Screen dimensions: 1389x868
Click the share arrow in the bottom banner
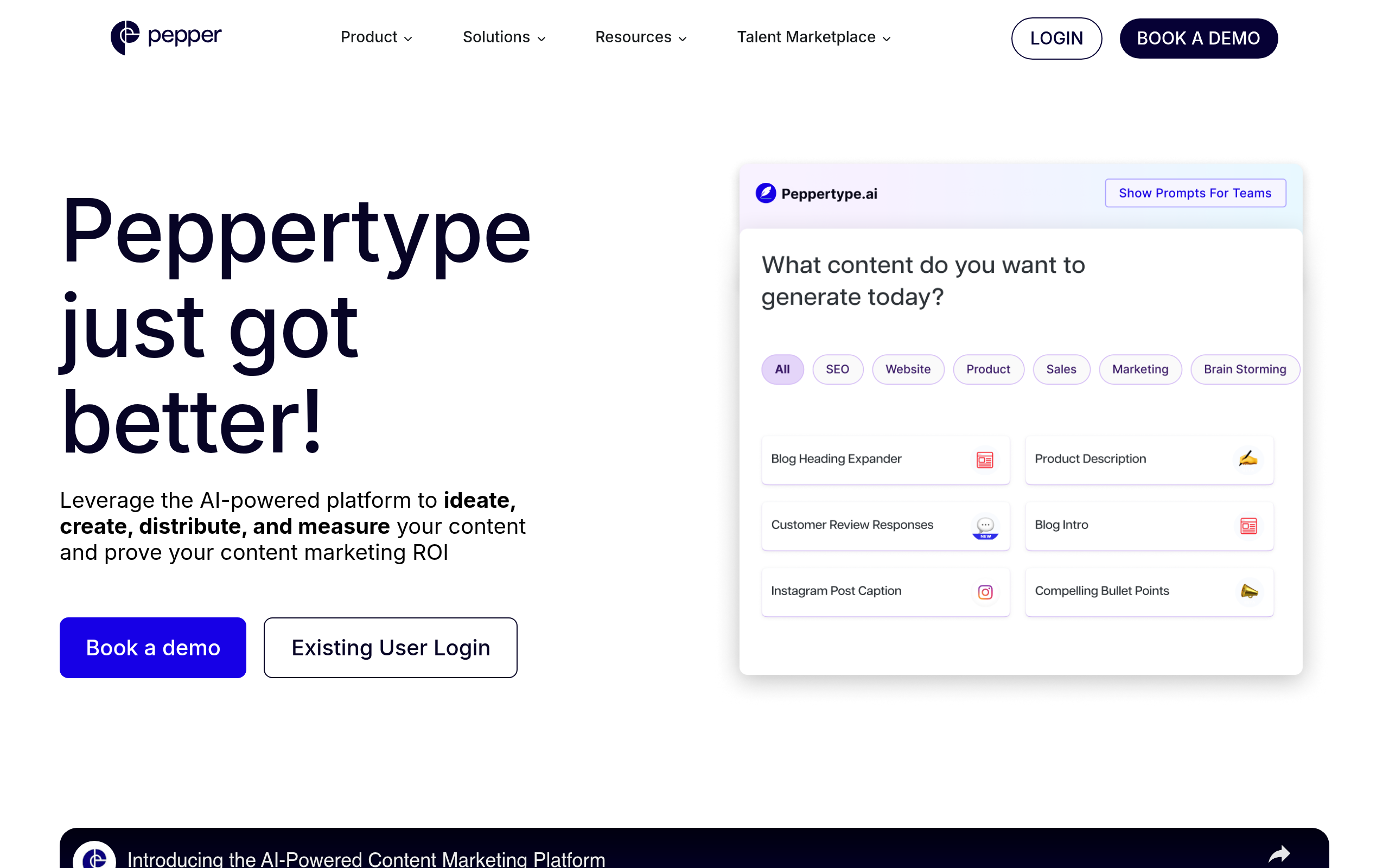click(x=1280, y=855)
